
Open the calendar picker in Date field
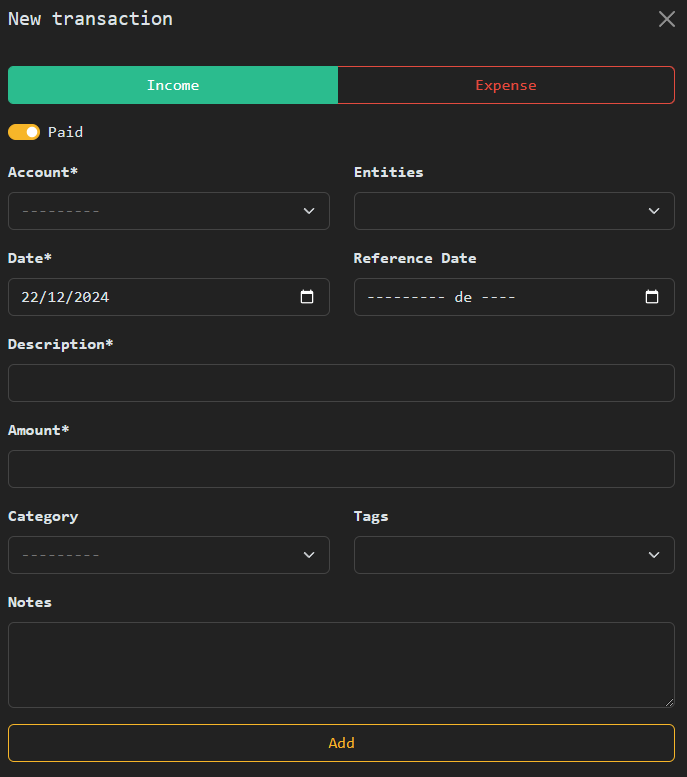[x=307, y=297]
